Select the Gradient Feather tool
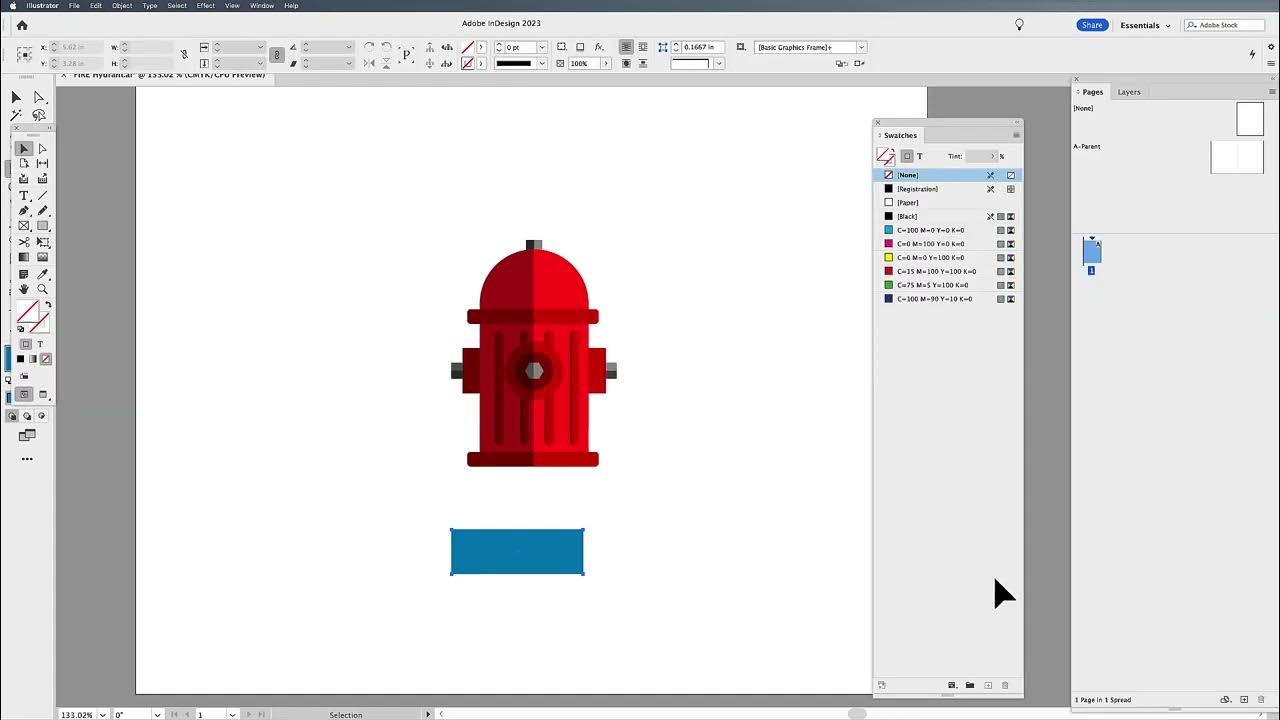 click(x=42, y=258)
